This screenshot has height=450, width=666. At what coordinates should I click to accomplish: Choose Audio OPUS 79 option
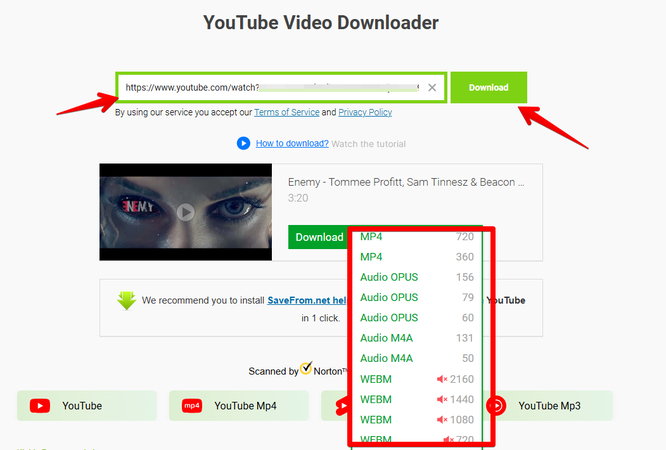click(417, 297)
